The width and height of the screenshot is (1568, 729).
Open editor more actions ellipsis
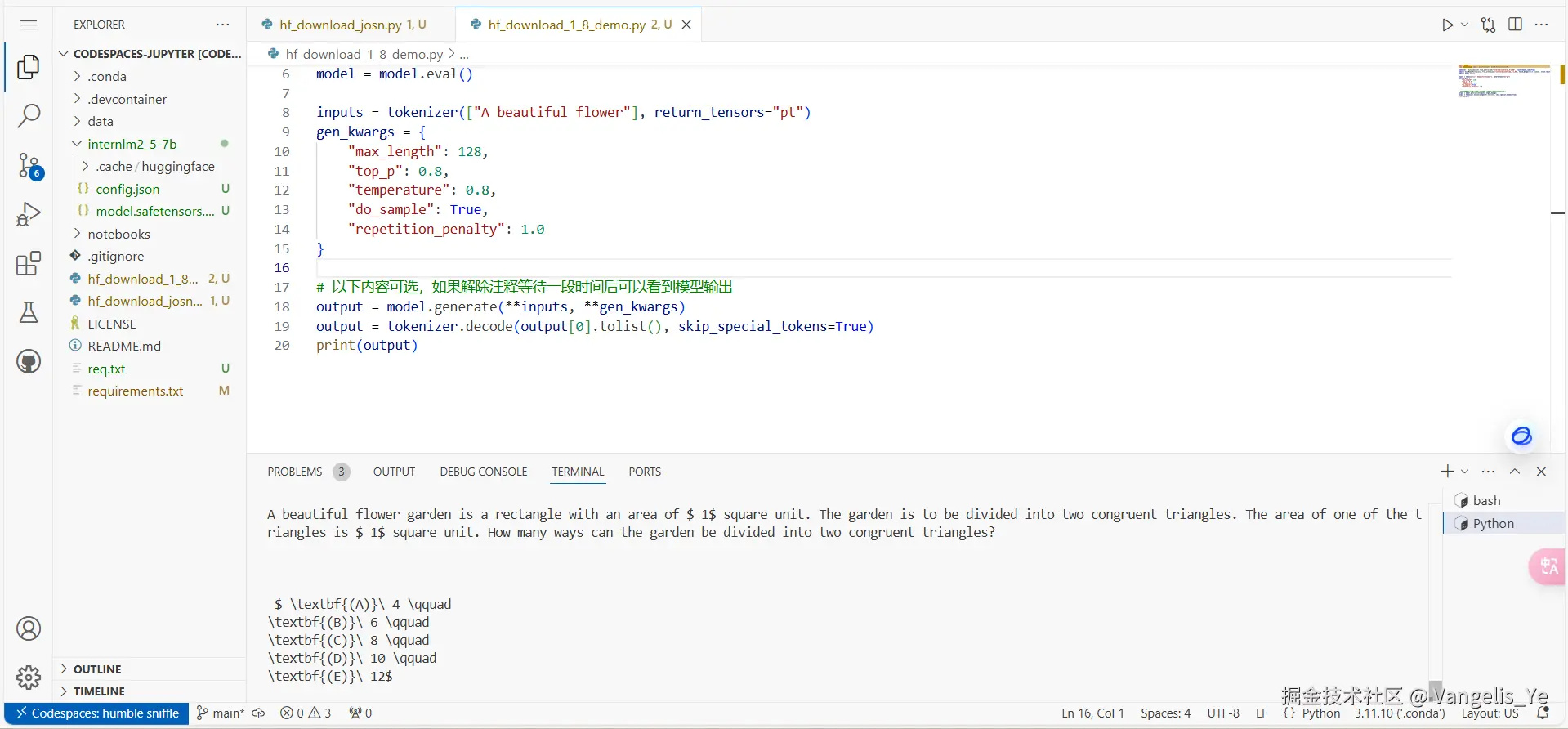click(1542, 25)
